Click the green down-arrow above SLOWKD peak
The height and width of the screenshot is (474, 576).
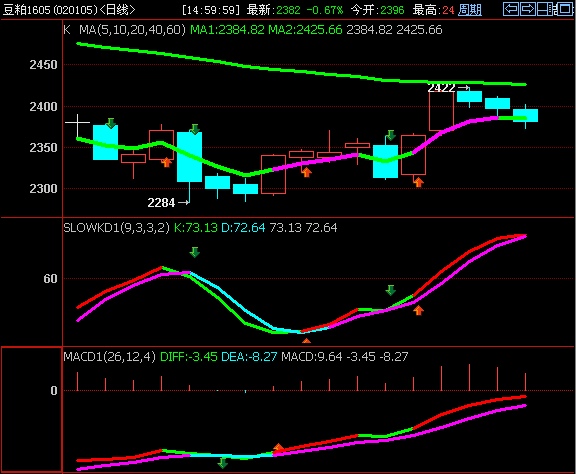pos(195,252)
